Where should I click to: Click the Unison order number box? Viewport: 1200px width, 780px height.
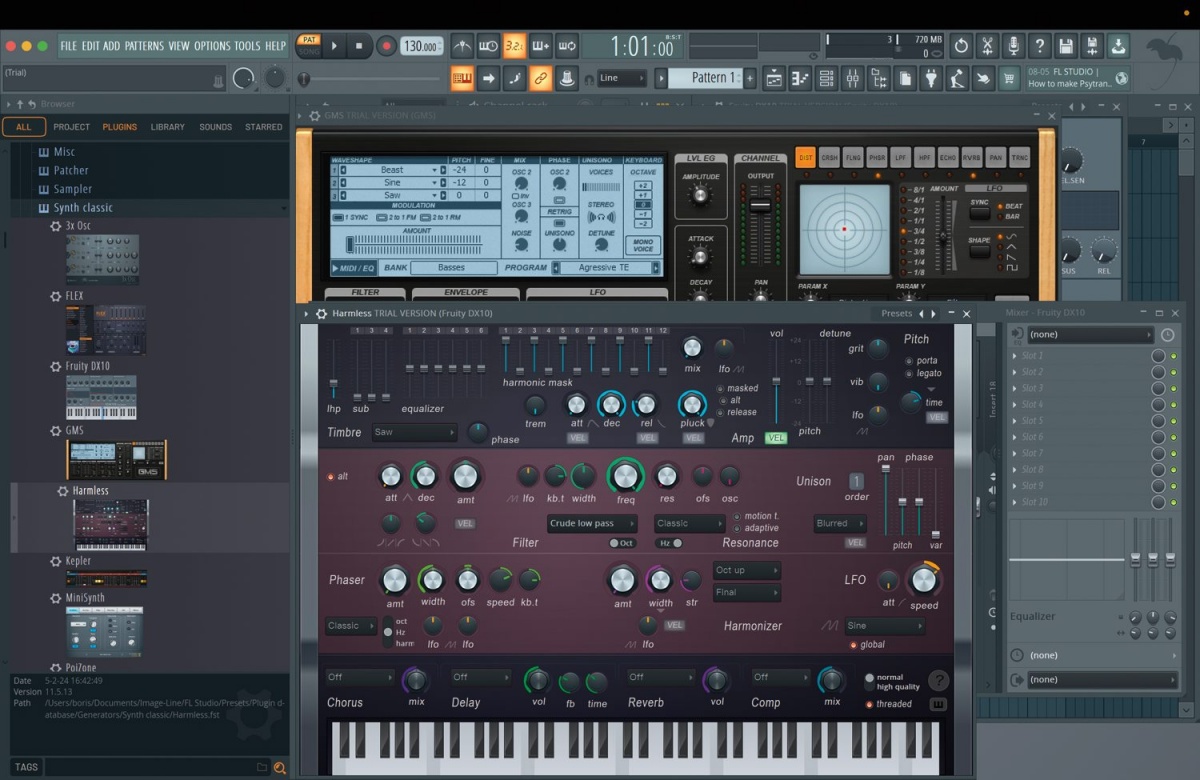pos(857,481)
